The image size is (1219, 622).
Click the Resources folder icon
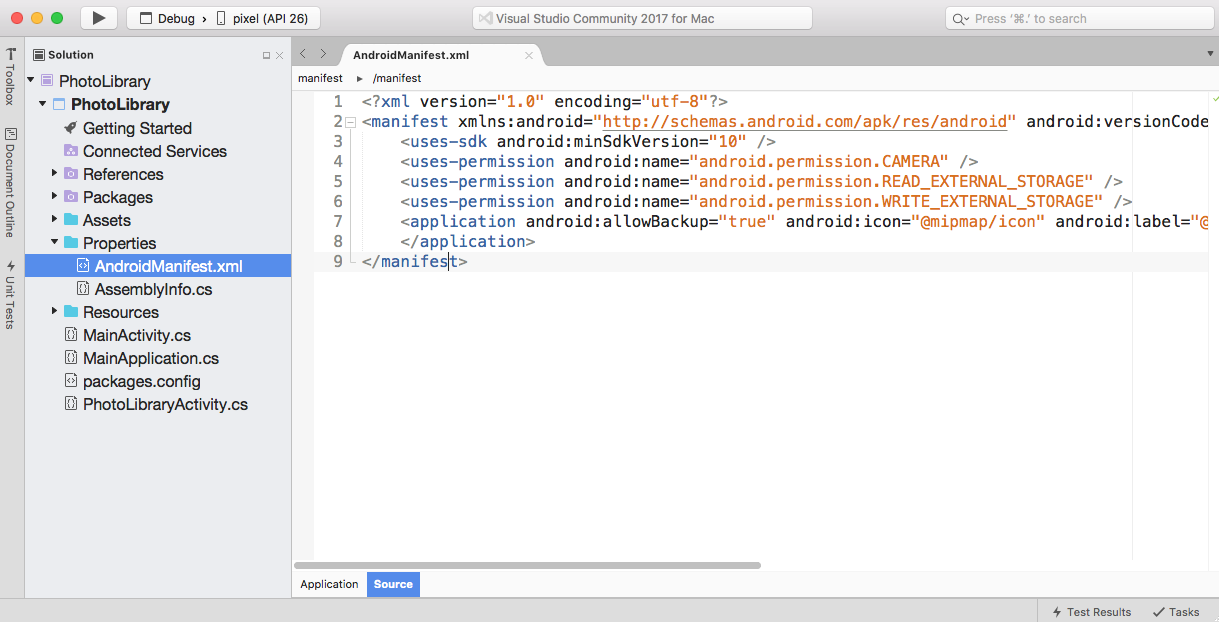pos(70,312)
